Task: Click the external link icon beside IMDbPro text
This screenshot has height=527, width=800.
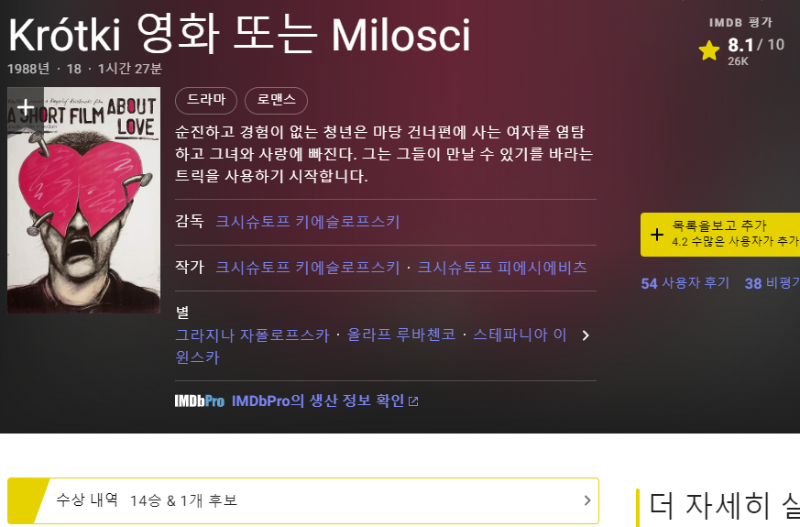Action: (413, 402)
